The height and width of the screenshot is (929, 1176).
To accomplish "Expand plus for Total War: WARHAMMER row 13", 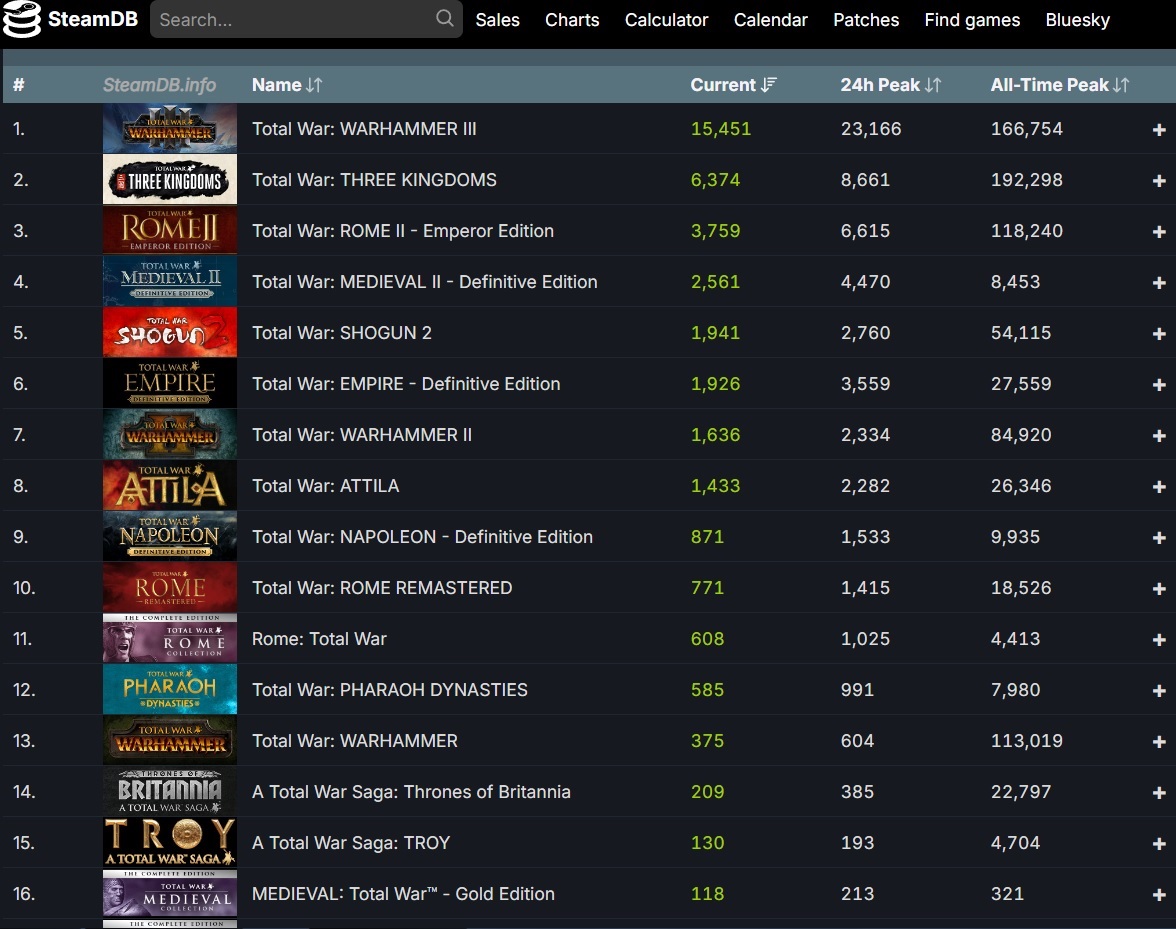I will 1159,742.
